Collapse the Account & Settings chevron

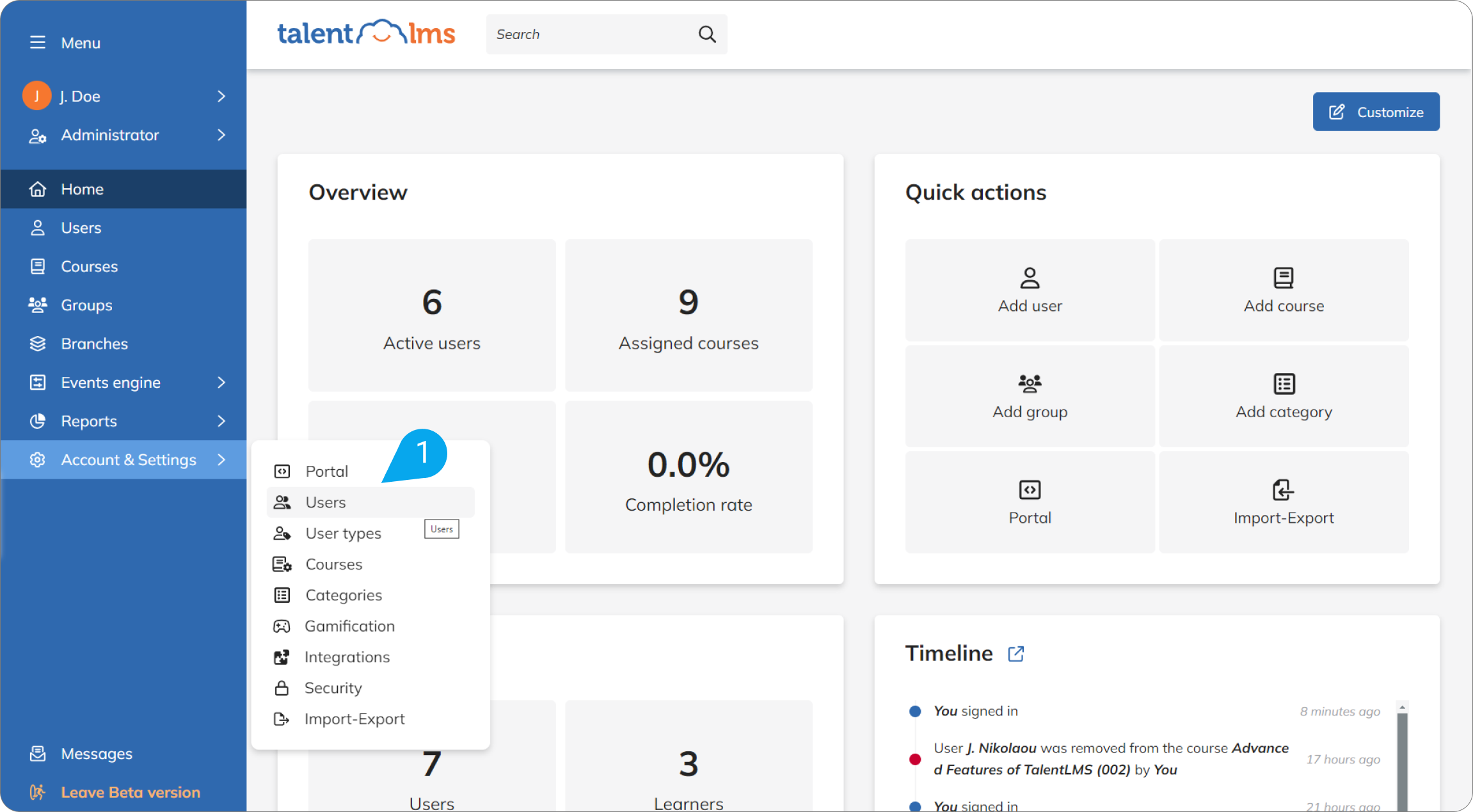221,460
